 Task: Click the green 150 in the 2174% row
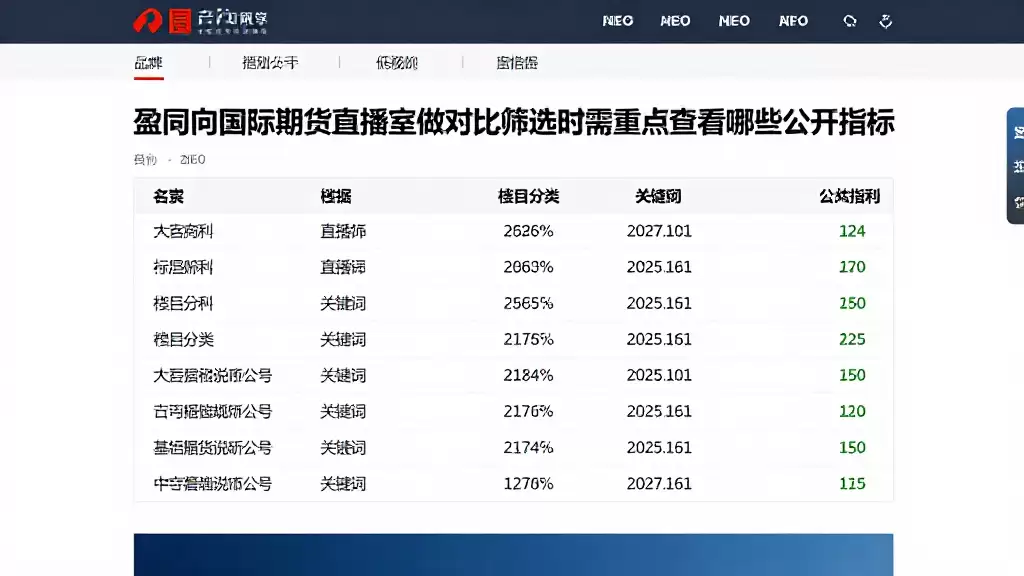point(852,448)
